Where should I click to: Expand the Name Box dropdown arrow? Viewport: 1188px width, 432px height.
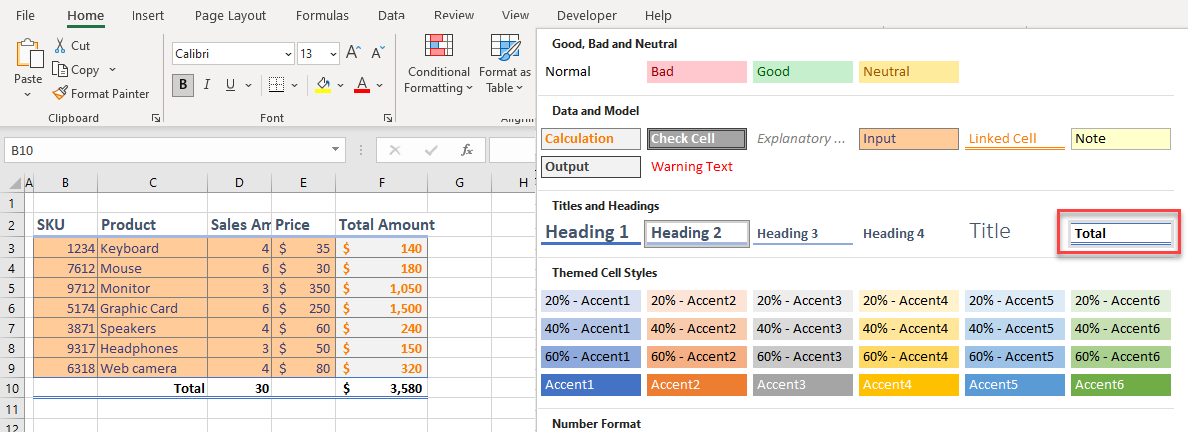[x=336, y=150]
